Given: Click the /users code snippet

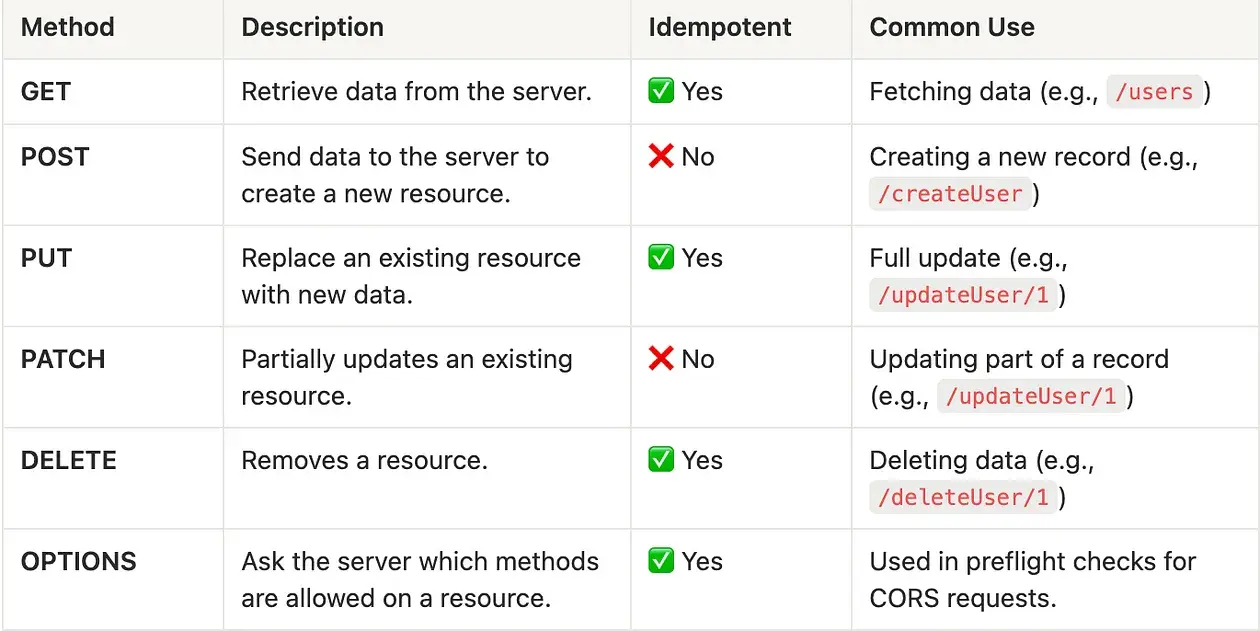Looking at the screenshot, I should [x=1155, y=91].
